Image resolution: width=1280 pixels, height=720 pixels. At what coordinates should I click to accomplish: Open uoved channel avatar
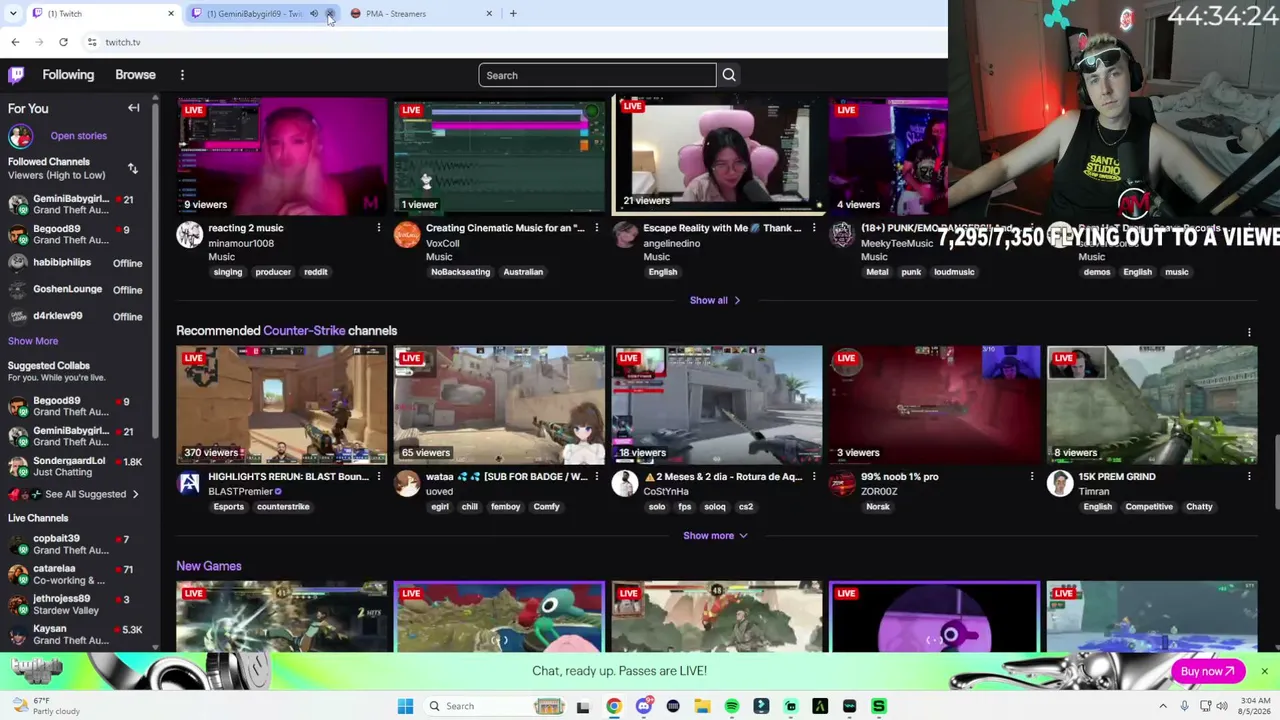(407, 484)
